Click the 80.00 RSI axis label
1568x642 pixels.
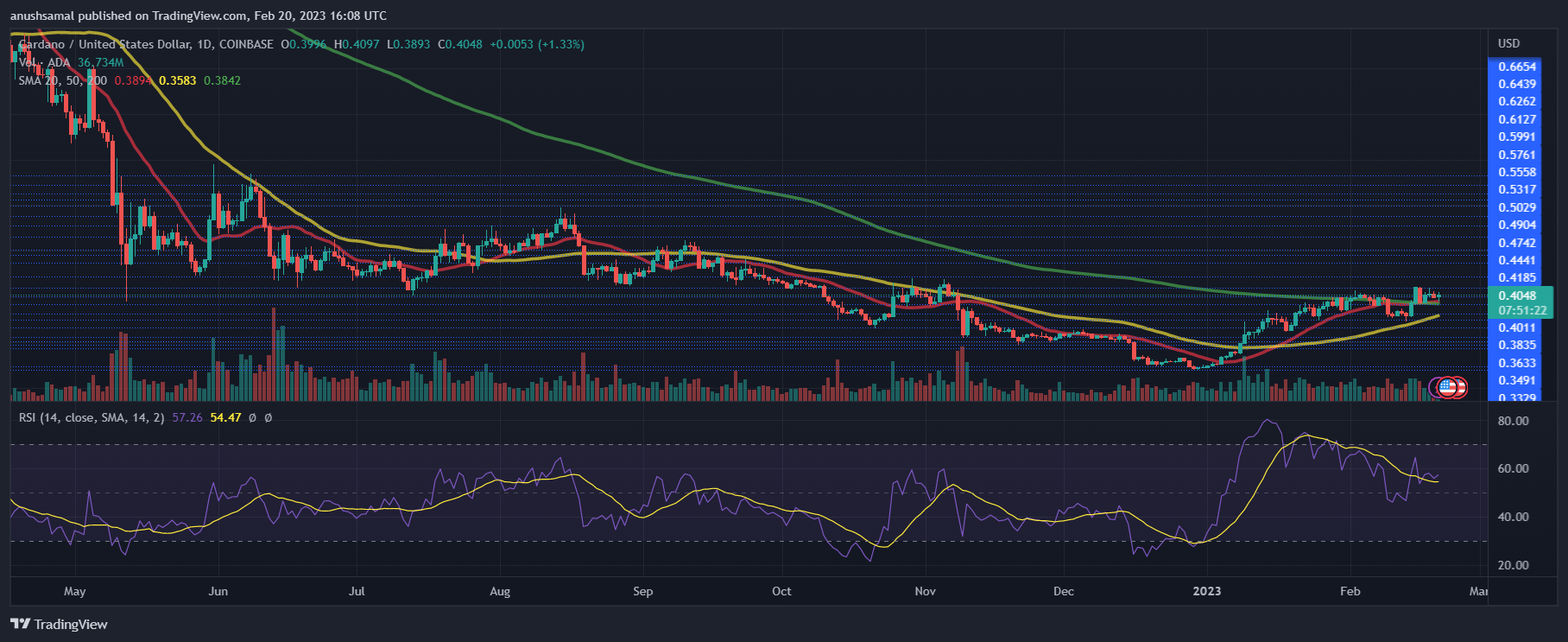1513,421
